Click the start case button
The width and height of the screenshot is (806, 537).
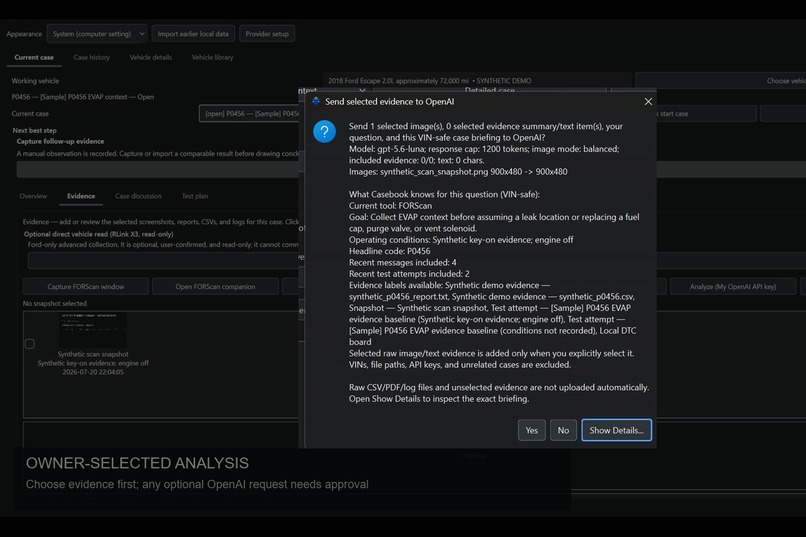(x=706, y=114)
